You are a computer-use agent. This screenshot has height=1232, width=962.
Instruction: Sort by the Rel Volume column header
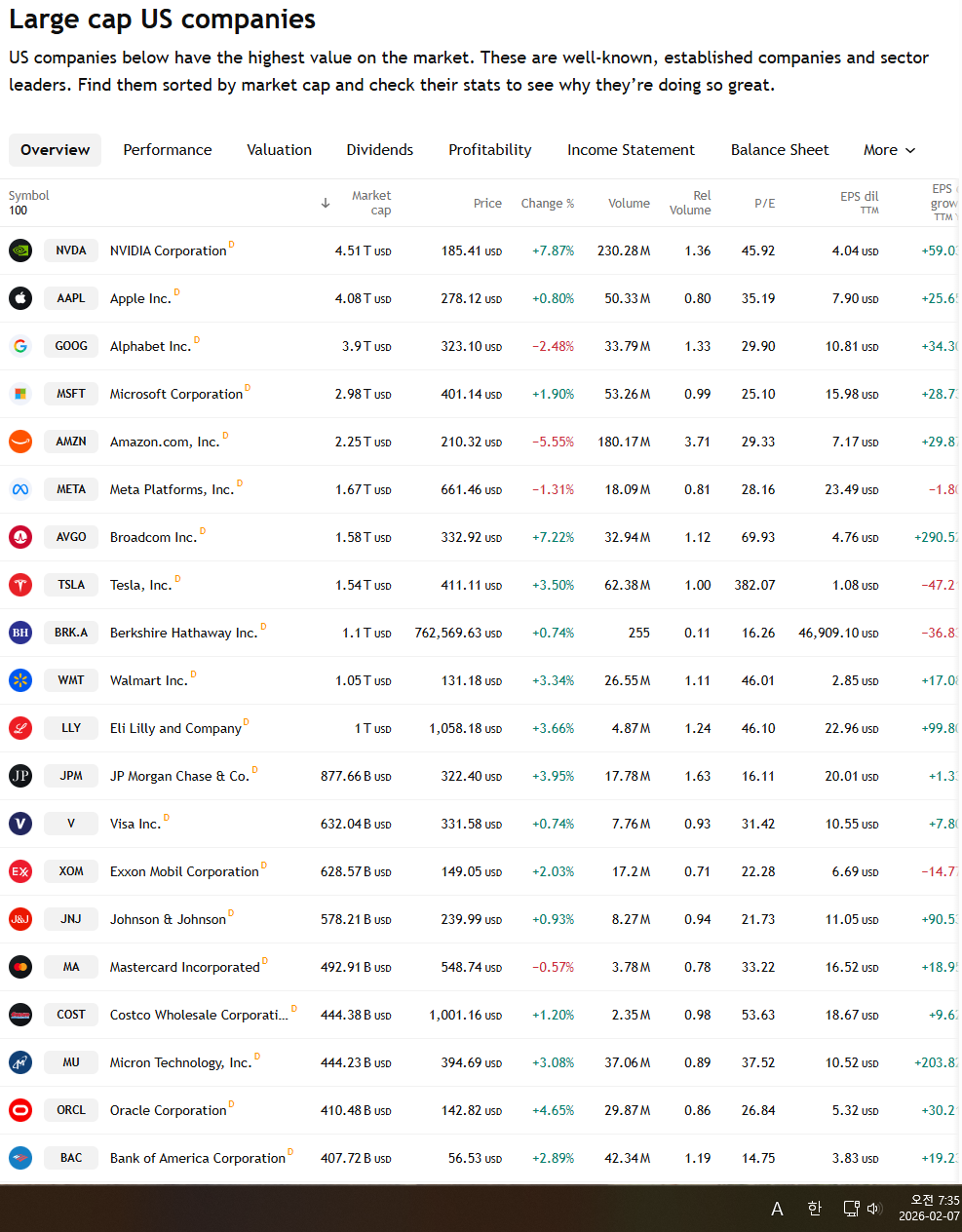click(x=690, y=203)
